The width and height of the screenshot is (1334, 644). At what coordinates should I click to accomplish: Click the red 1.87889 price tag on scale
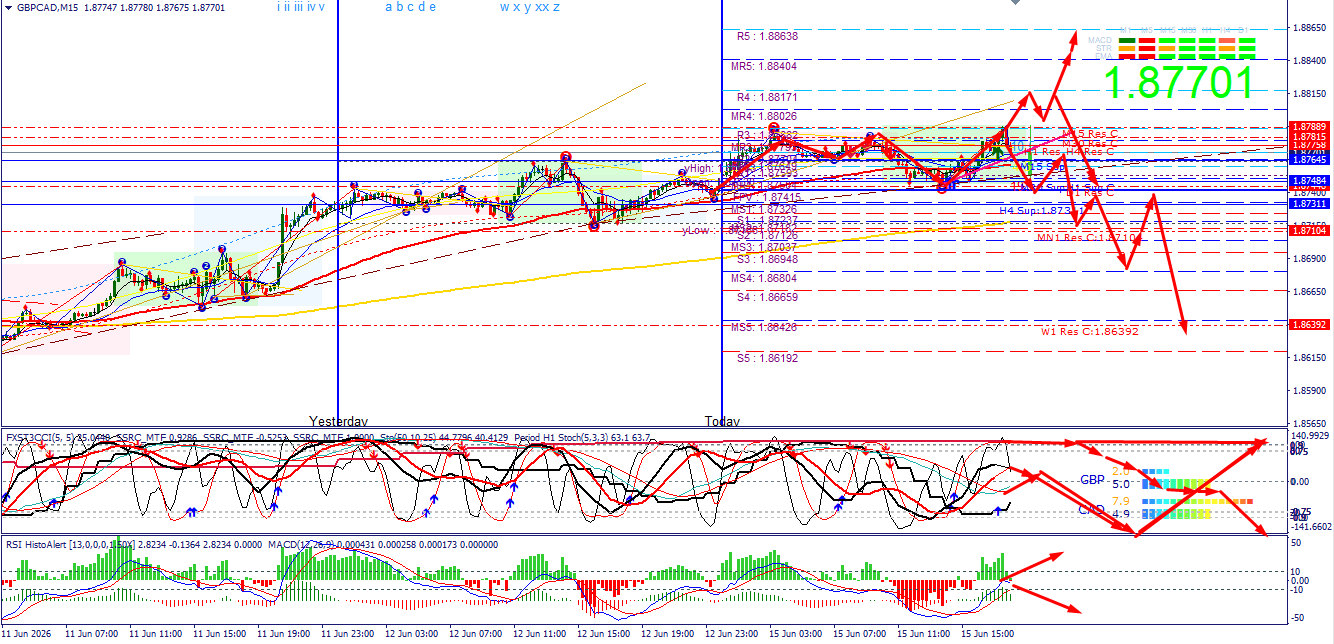click(x=1309, y=127)
